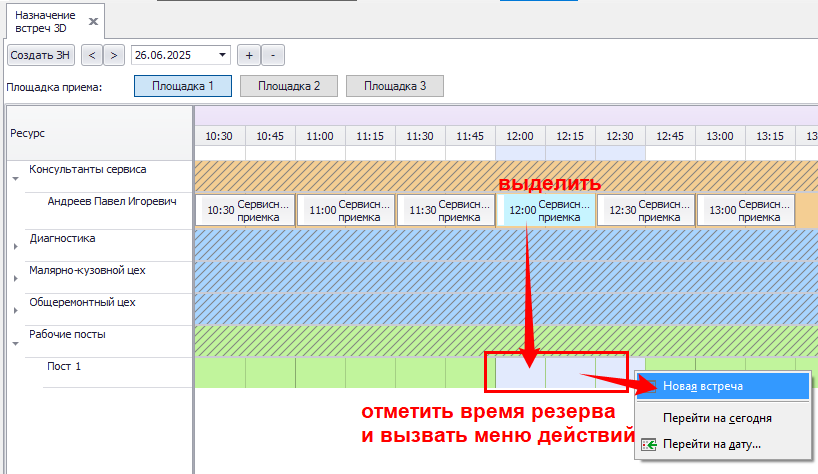Open the 12:00 Сервисная приемка appointment

(x=545, y=210)
